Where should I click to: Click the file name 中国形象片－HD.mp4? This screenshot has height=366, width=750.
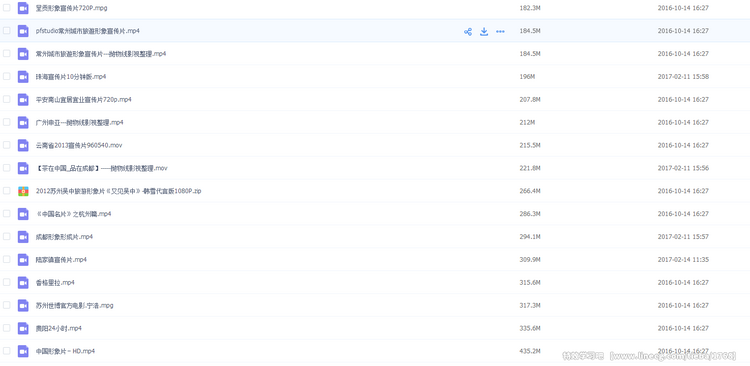(65, 351)
